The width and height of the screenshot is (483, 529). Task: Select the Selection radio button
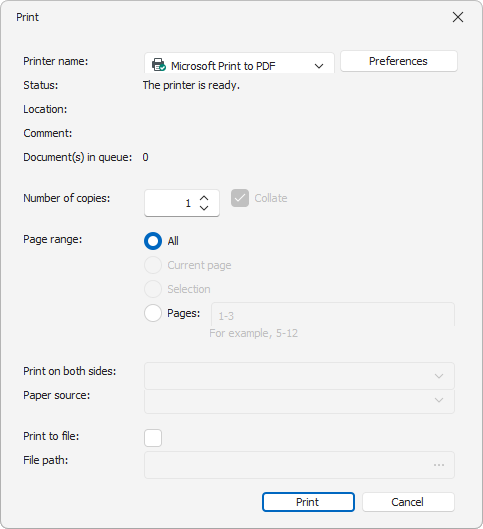pos(153,289)
